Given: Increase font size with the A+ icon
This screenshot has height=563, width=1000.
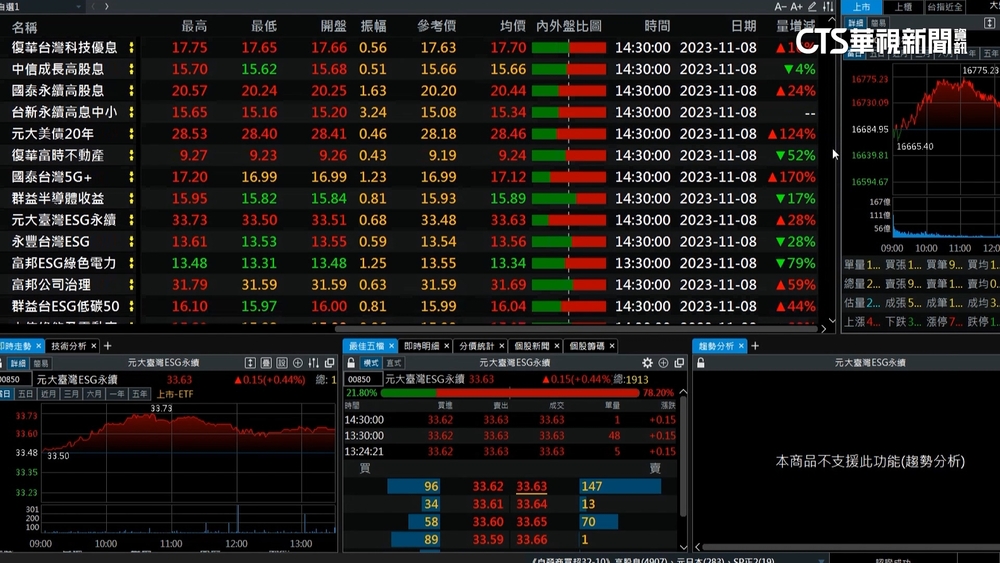Looking at the screenshot, I should pos(796,7).
